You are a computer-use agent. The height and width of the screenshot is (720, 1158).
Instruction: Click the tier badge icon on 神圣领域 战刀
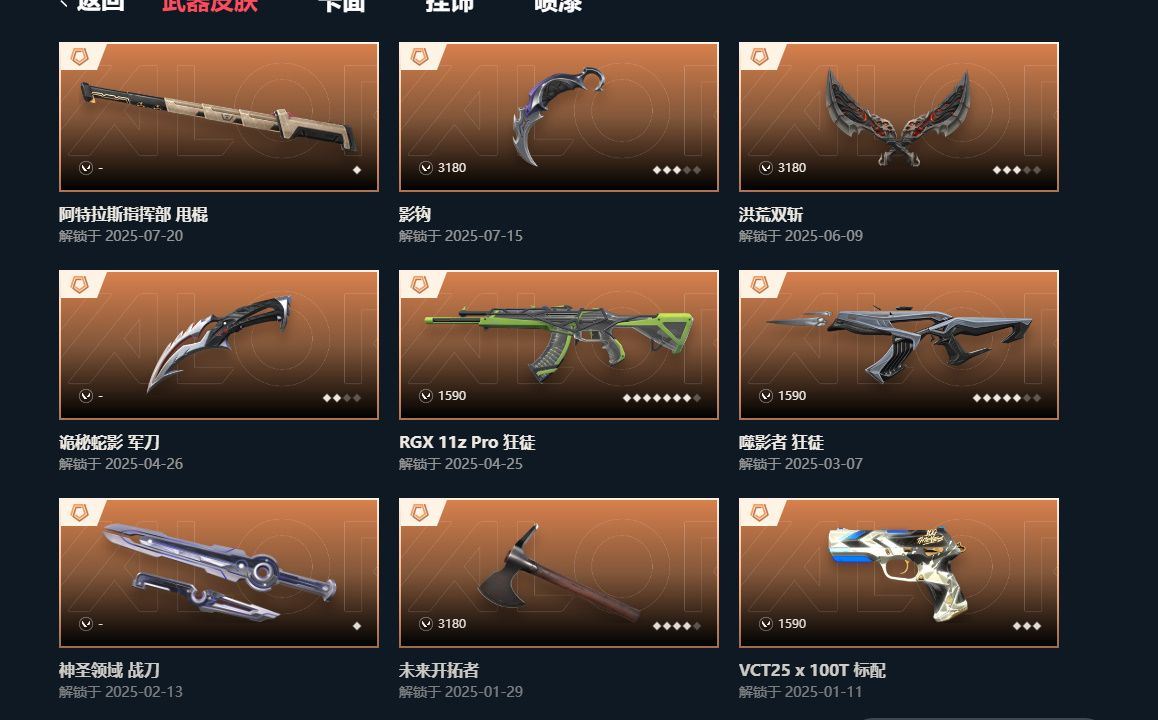point(79,513)
